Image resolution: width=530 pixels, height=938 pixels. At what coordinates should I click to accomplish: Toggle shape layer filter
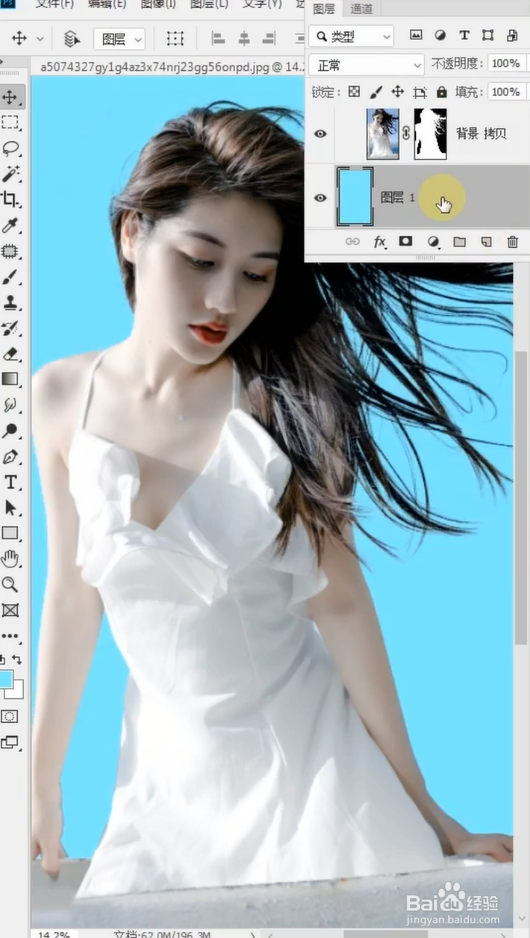click(x=488, y=35)
